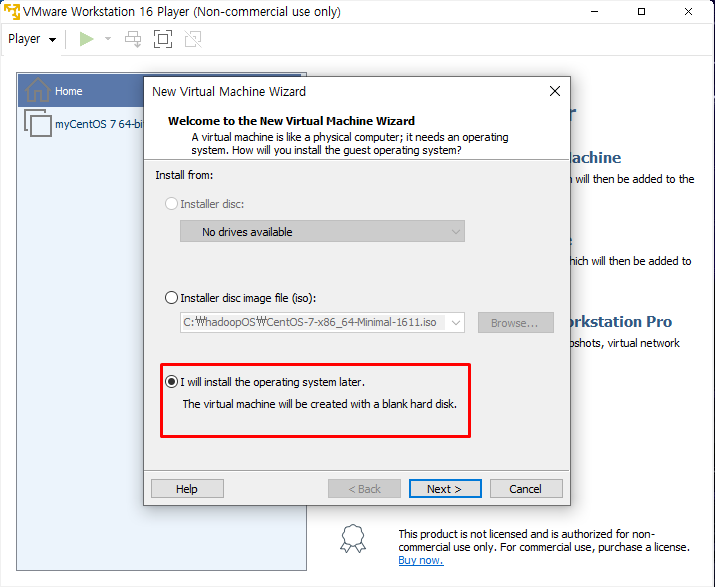Screen dimensions: 715x587
Task: Close the New Virtual Machine Wizard dialog
Action: coord(554,91)
